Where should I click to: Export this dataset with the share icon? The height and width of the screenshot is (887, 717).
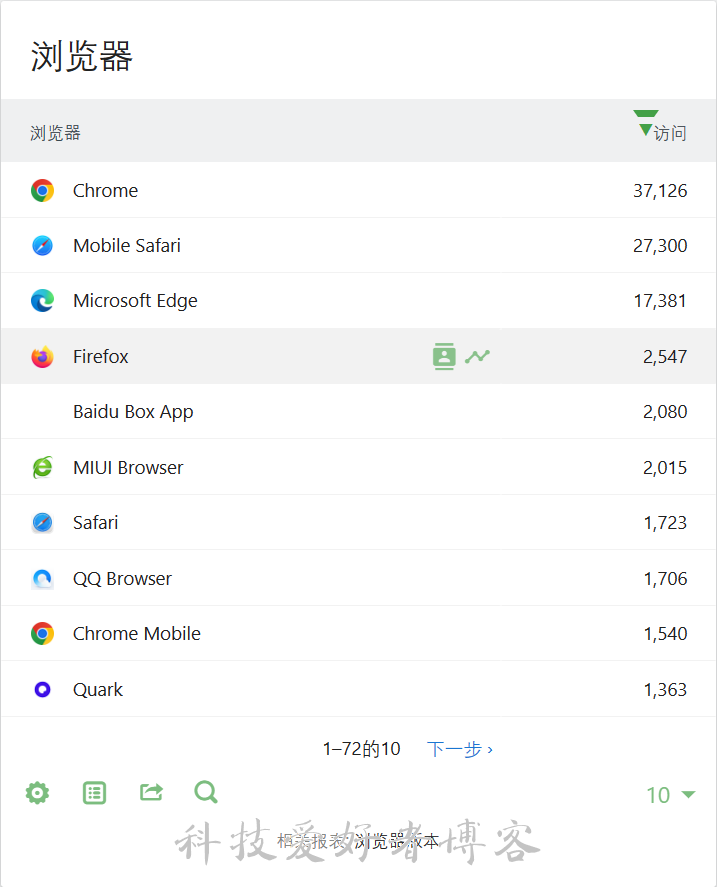click(151, 793)
